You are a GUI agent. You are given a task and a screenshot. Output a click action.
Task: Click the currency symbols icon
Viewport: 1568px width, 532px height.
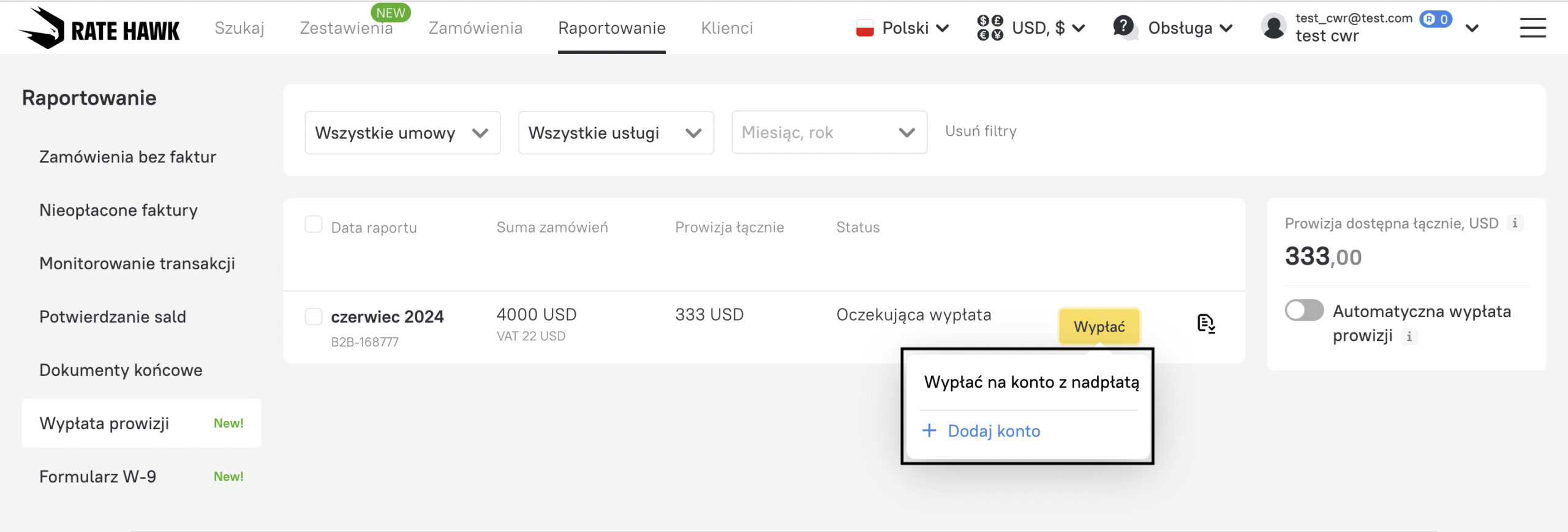click(x=990, y=28)
